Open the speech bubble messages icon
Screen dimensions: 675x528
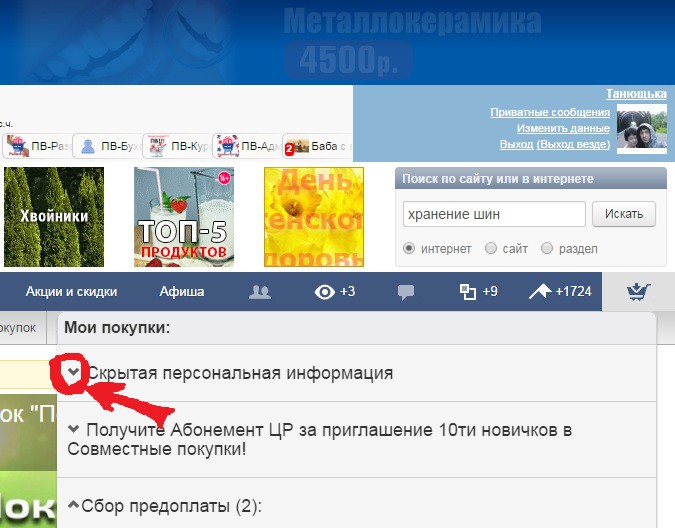coord(406,292)
